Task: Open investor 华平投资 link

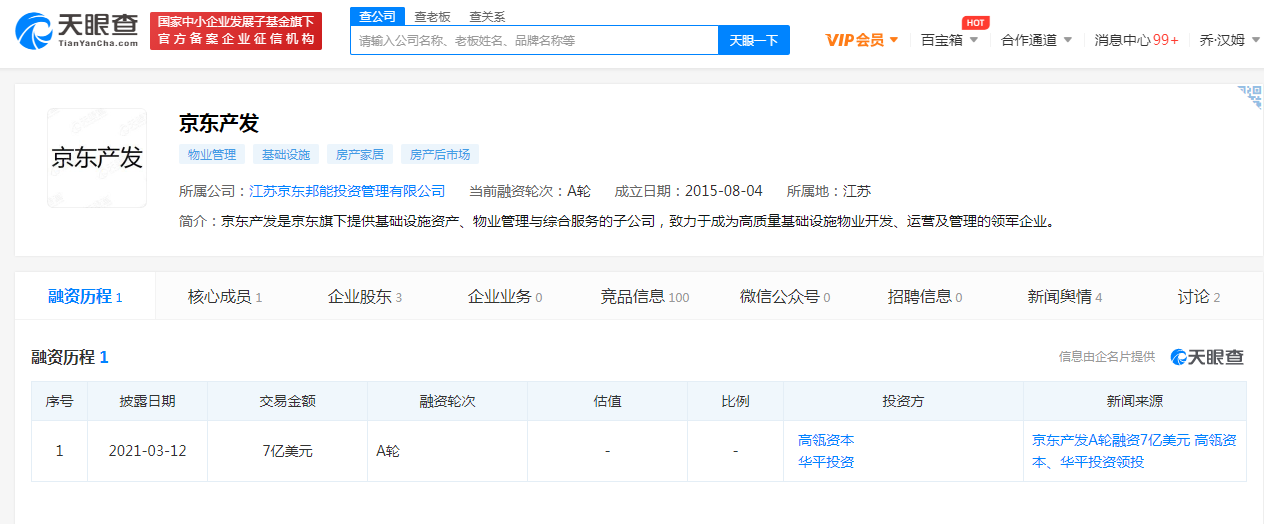Action: click(826, 462)
